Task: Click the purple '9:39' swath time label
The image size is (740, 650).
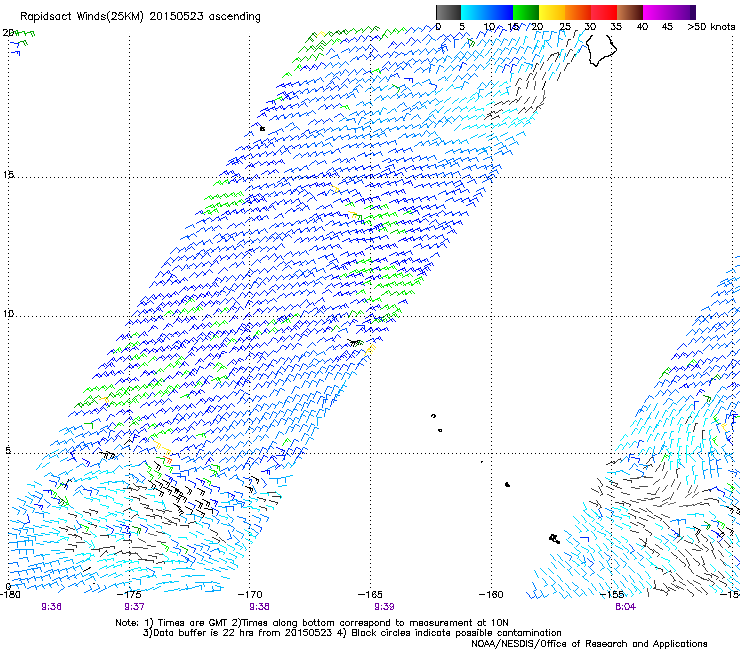Action: pyautogui.click(x=384, y=607)
